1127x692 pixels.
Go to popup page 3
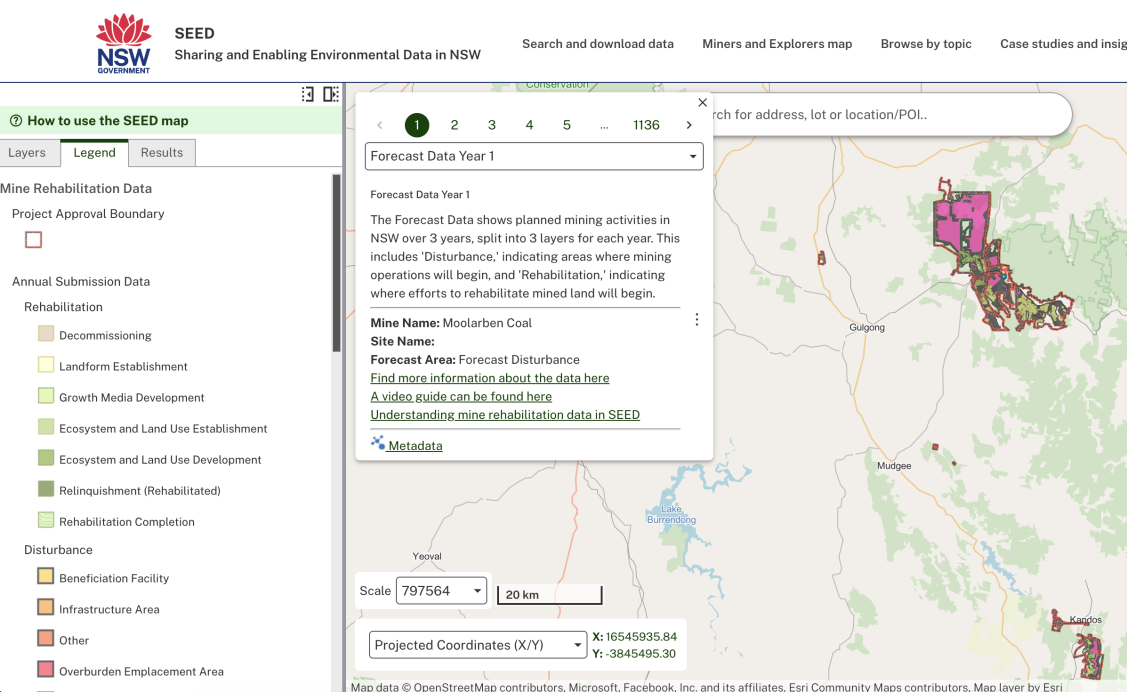[492, 125]
